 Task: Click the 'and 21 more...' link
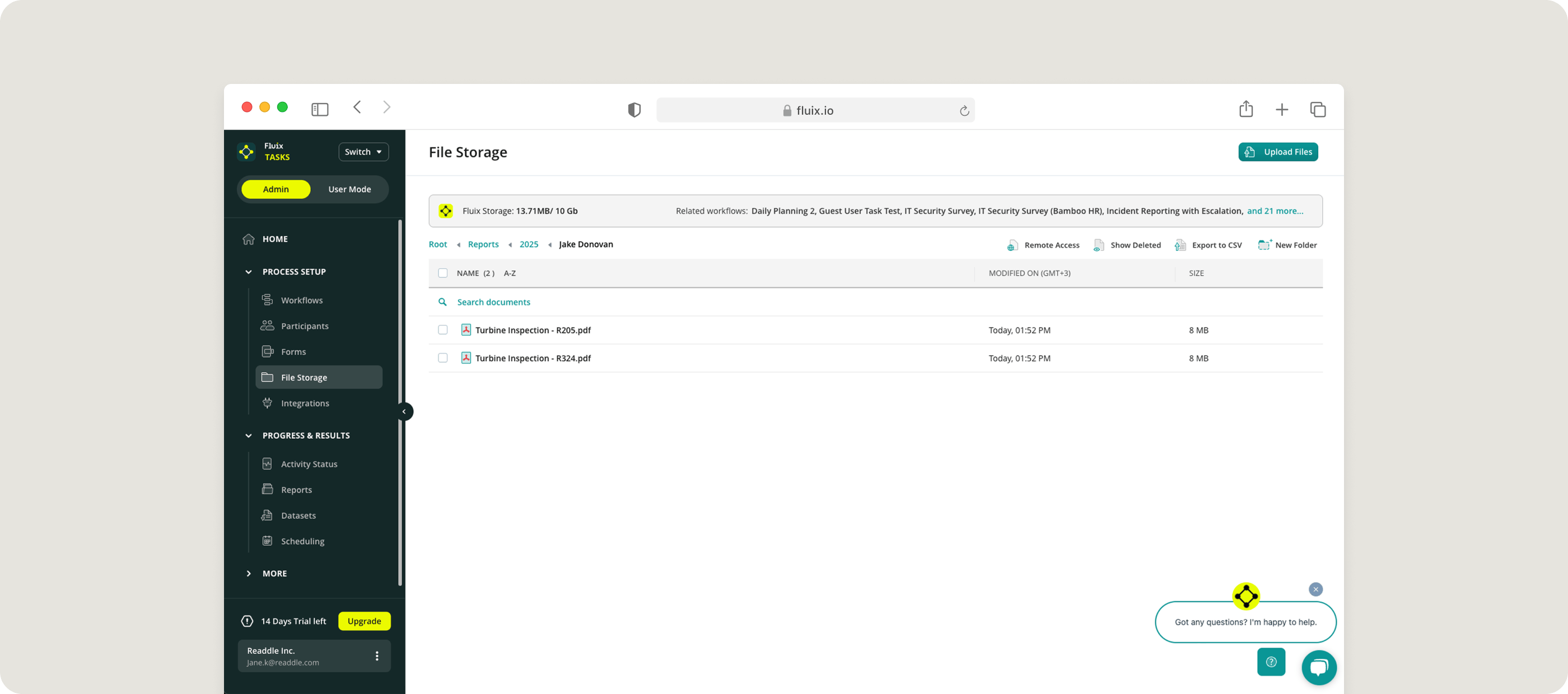coord(1275,211)
